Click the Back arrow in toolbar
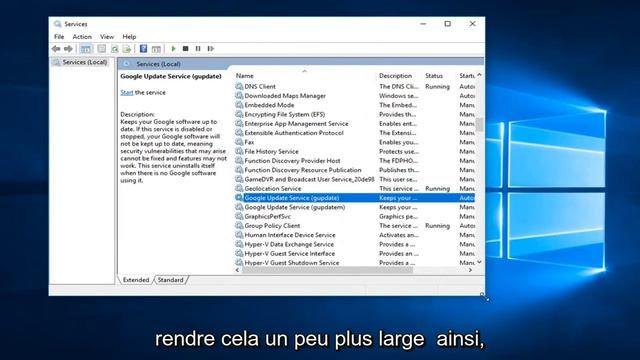Viewport: 640px width, 360px height. pos(56,49)
